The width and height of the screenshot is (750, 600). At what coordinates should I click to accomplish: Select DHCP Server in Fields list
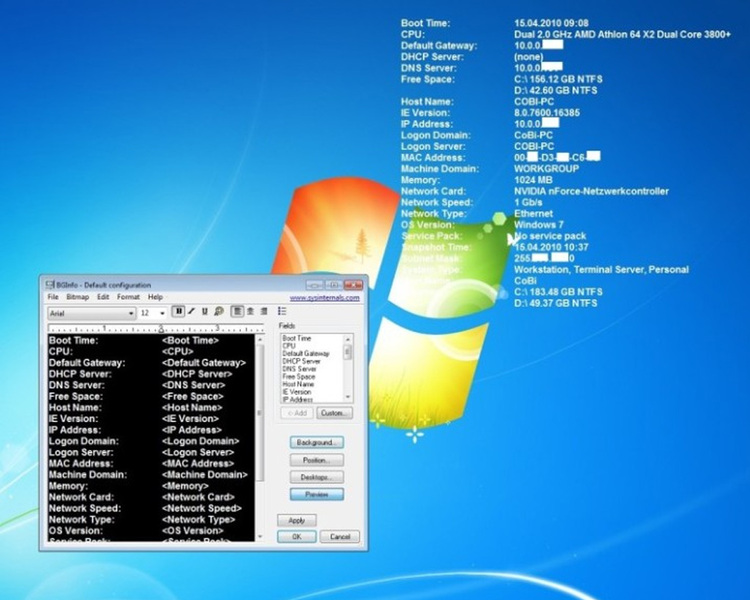(x=301, y=361)
